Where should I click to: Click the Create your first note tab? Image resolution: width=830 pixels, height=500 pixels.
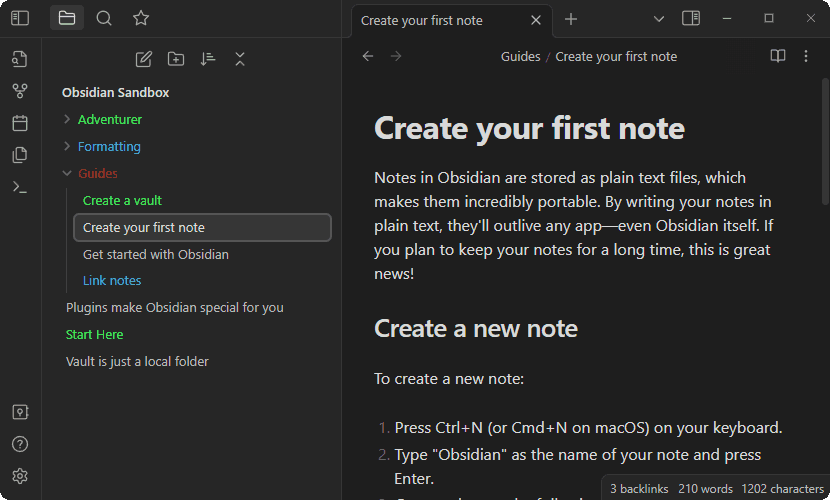click(452, 21)
